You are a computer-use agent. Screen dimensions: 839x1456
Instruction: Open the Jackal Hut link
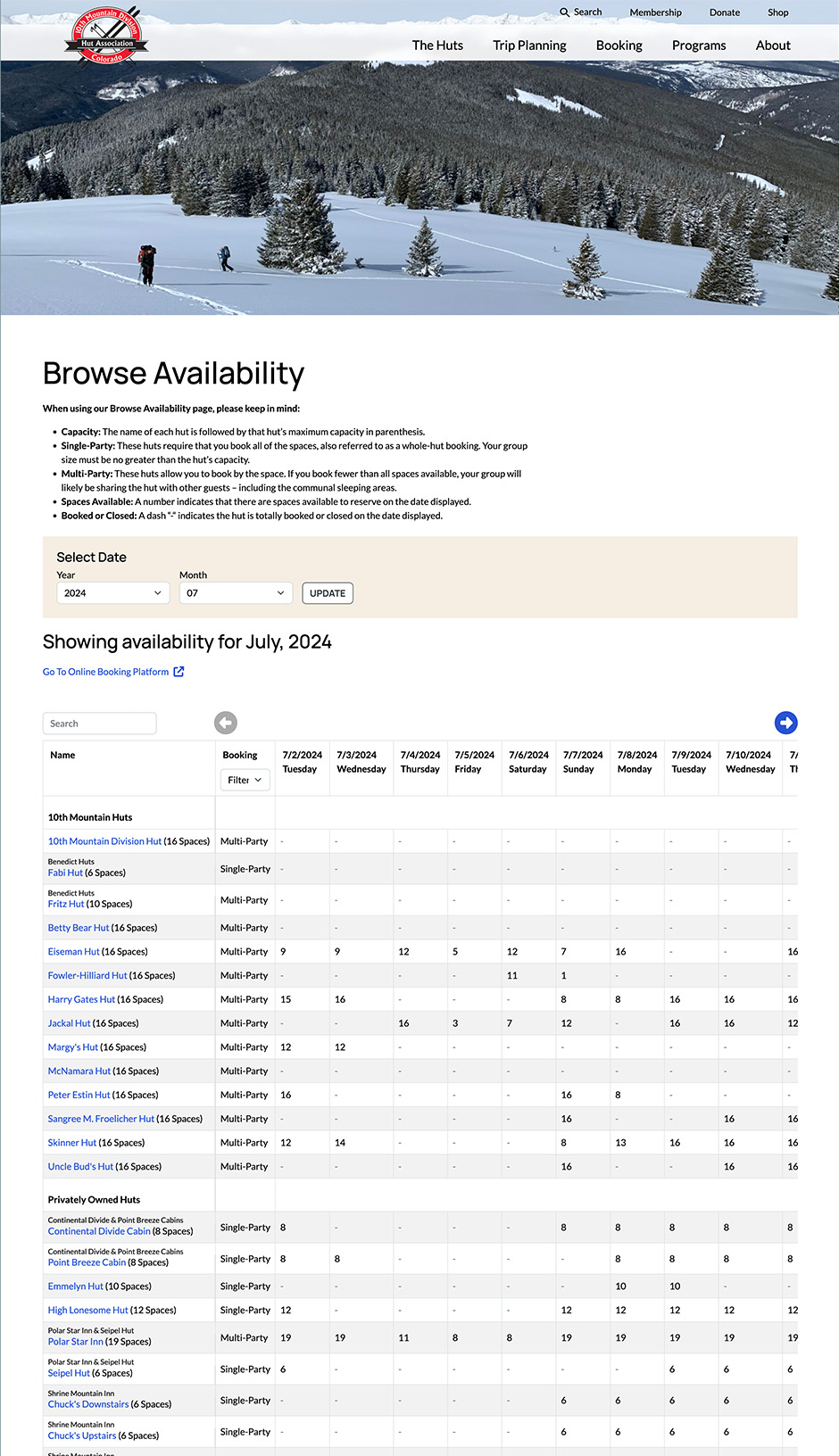click(x=70, y=1023)
